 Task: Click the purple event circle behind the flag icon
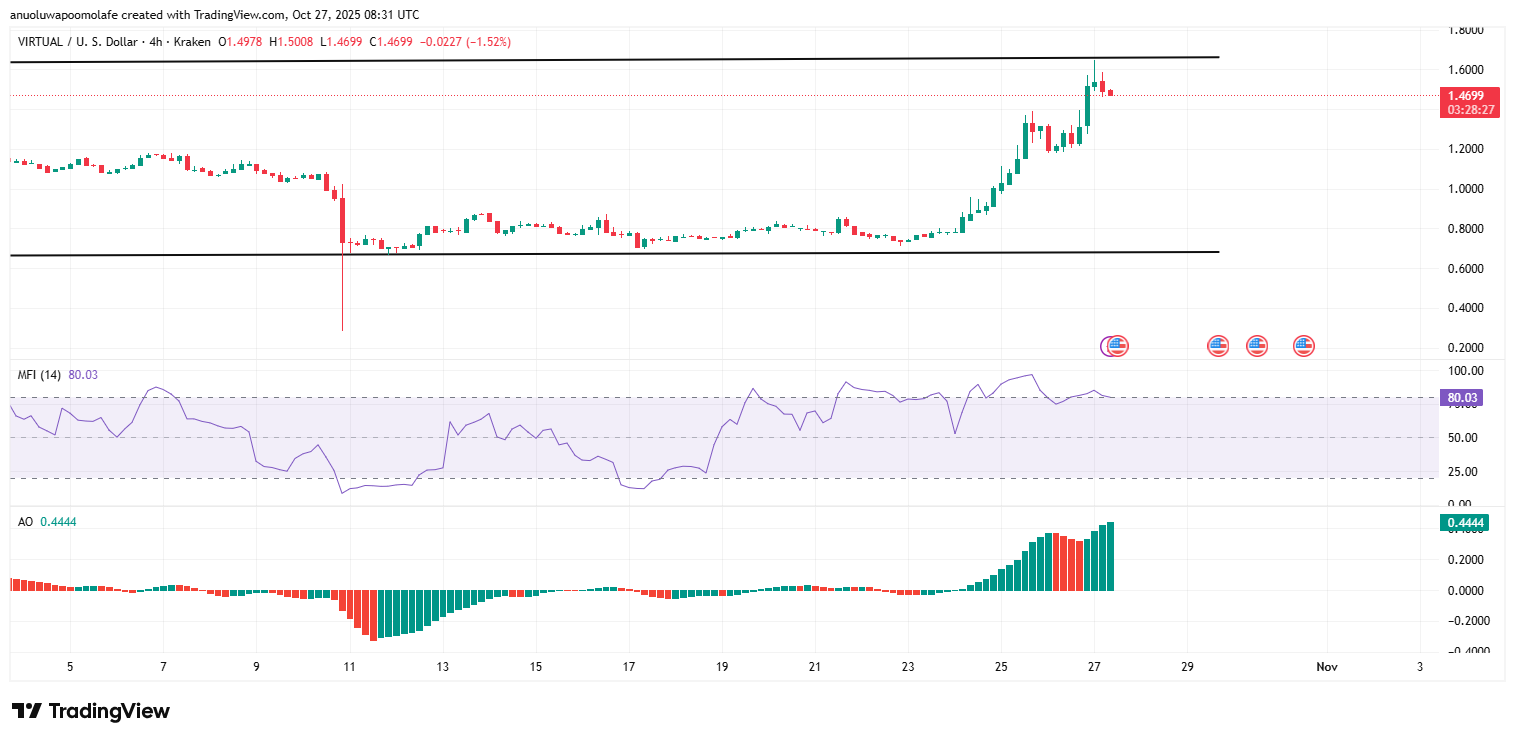point(1105,346)
